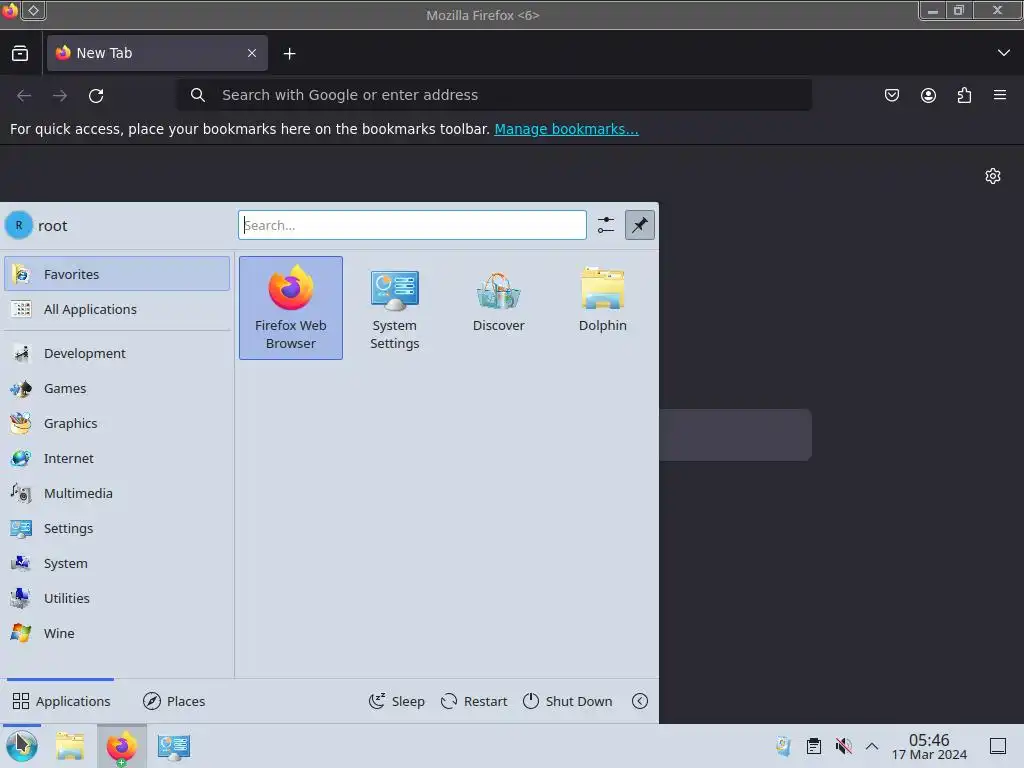Open Dolphin file manager favorite
This screenshot has height=768, width=1024.
tap(602, 308)
